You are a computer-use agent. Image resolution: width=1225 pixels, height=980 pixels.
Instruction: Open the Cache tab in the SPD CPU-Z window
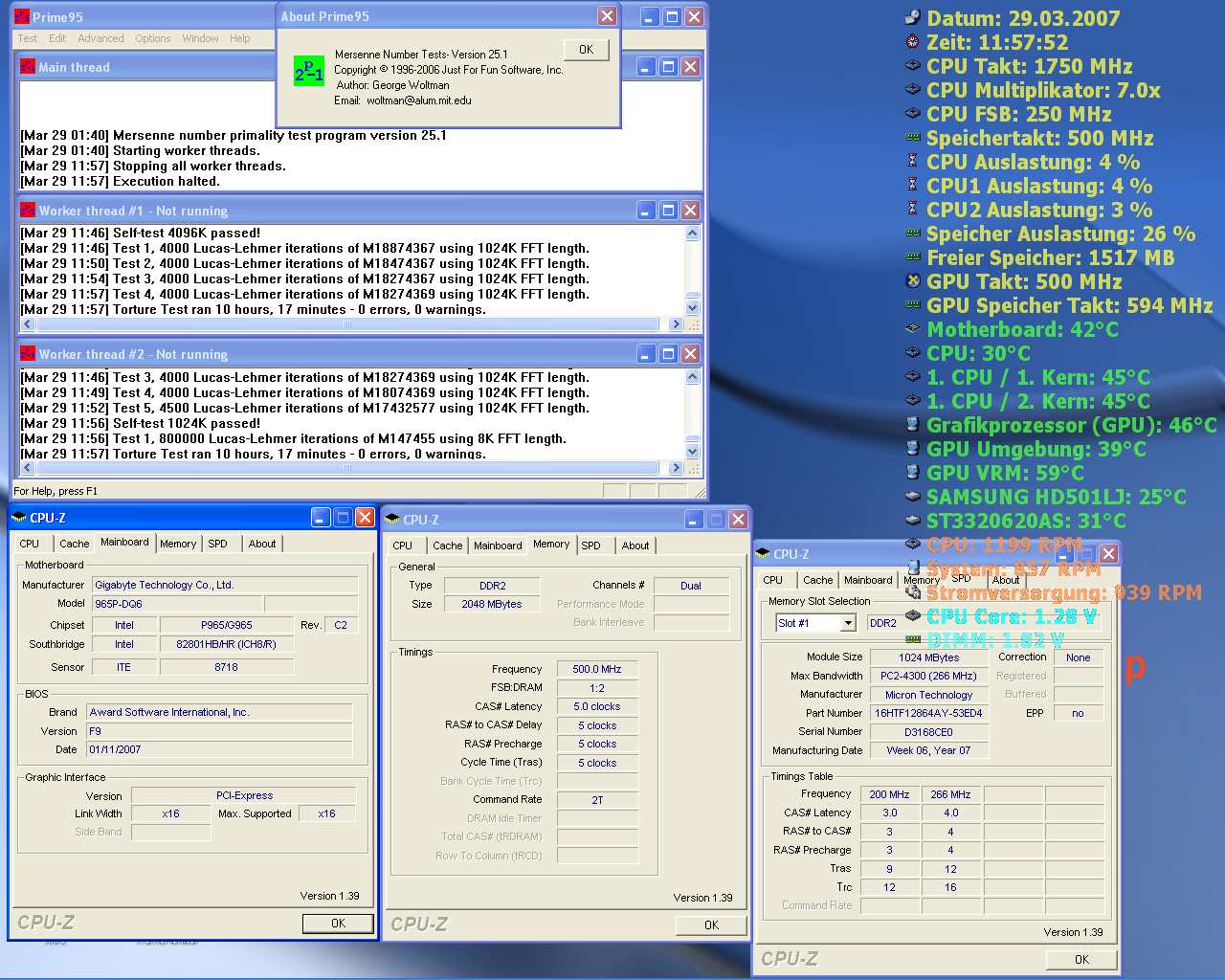817,580
